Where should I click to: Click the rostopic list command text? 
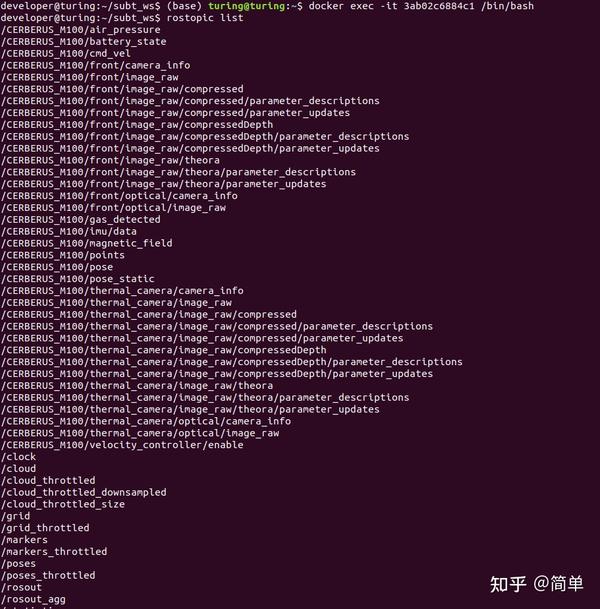click(x=205, y=18)
